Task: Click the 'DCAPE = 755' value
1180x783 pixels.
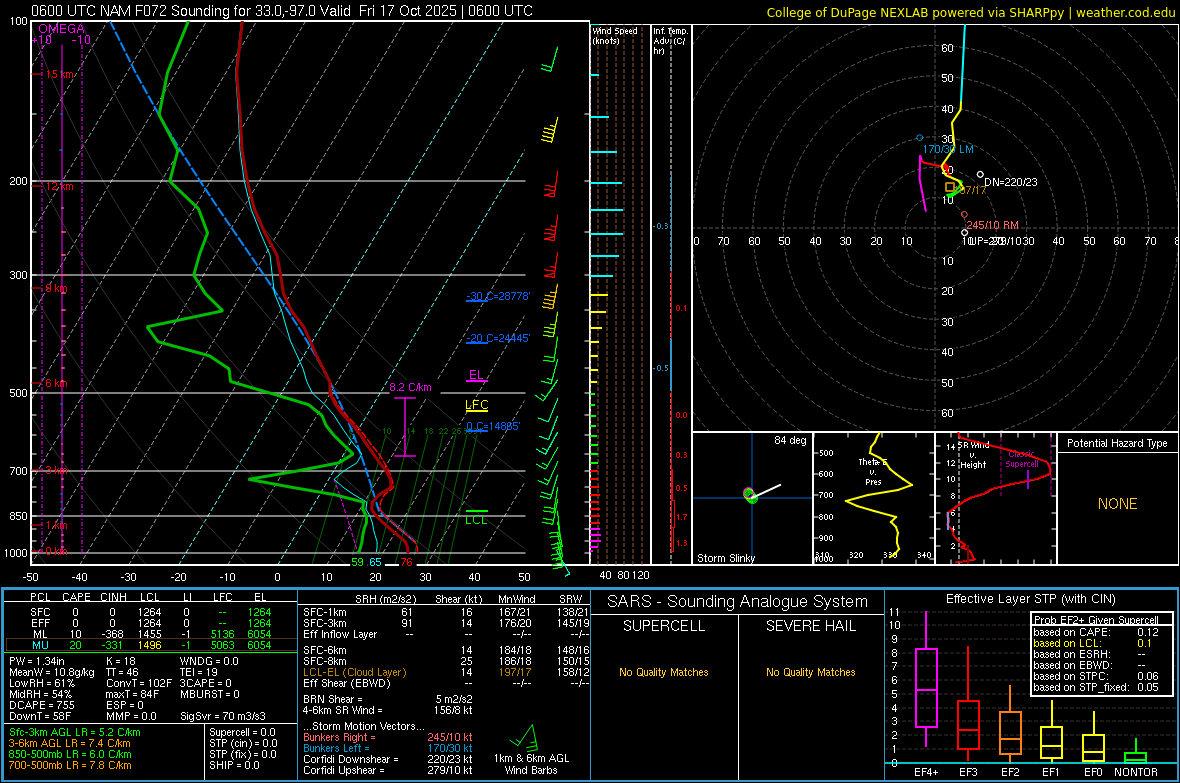Action: tap(41, 705)
